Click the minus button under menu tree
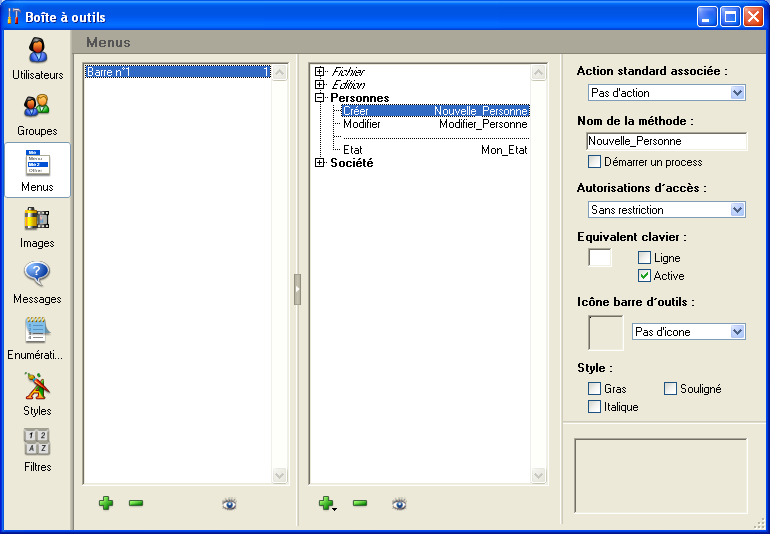Viewport: 770px width, 534px height. click(x=360, y=504)
